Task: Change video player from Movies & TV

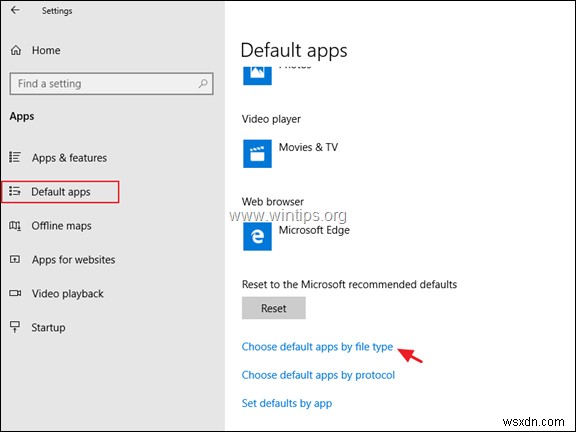Action: point(308,147)
